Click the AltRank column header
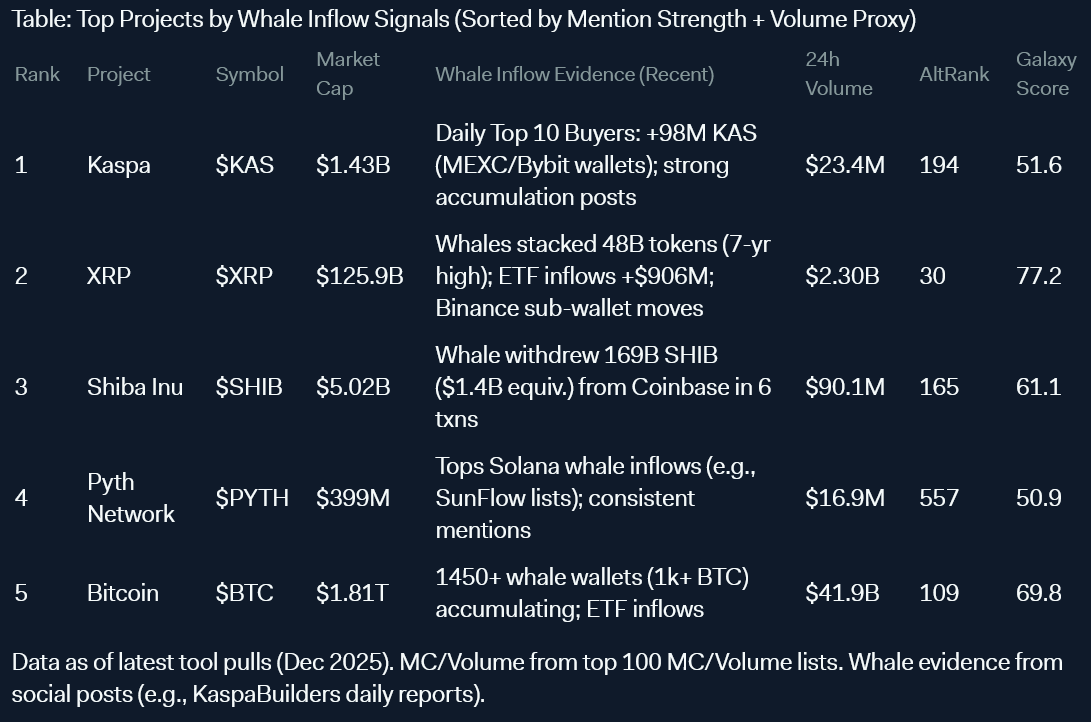Screen dimensions: 1091x722 coord(953,74)
